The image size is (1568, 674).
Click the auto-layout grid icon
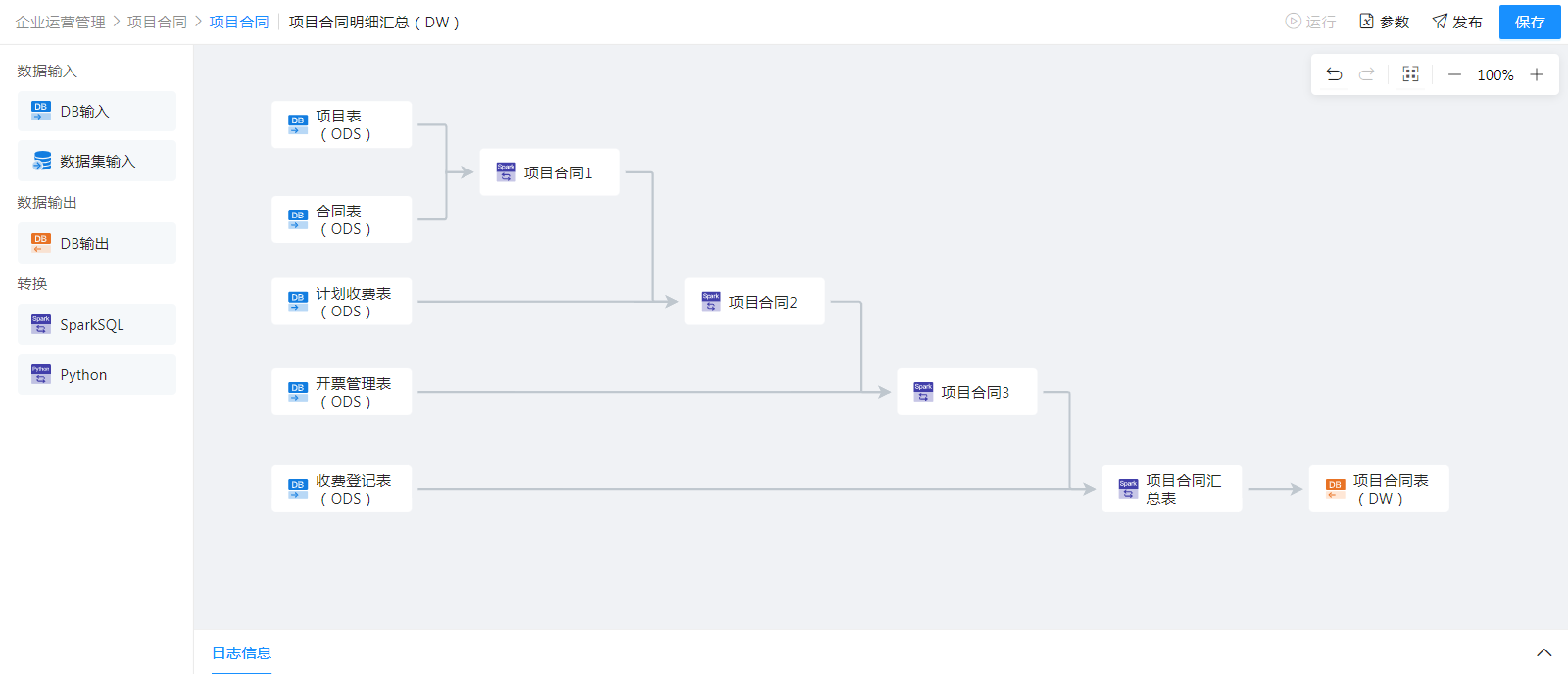click(1410, 74)
